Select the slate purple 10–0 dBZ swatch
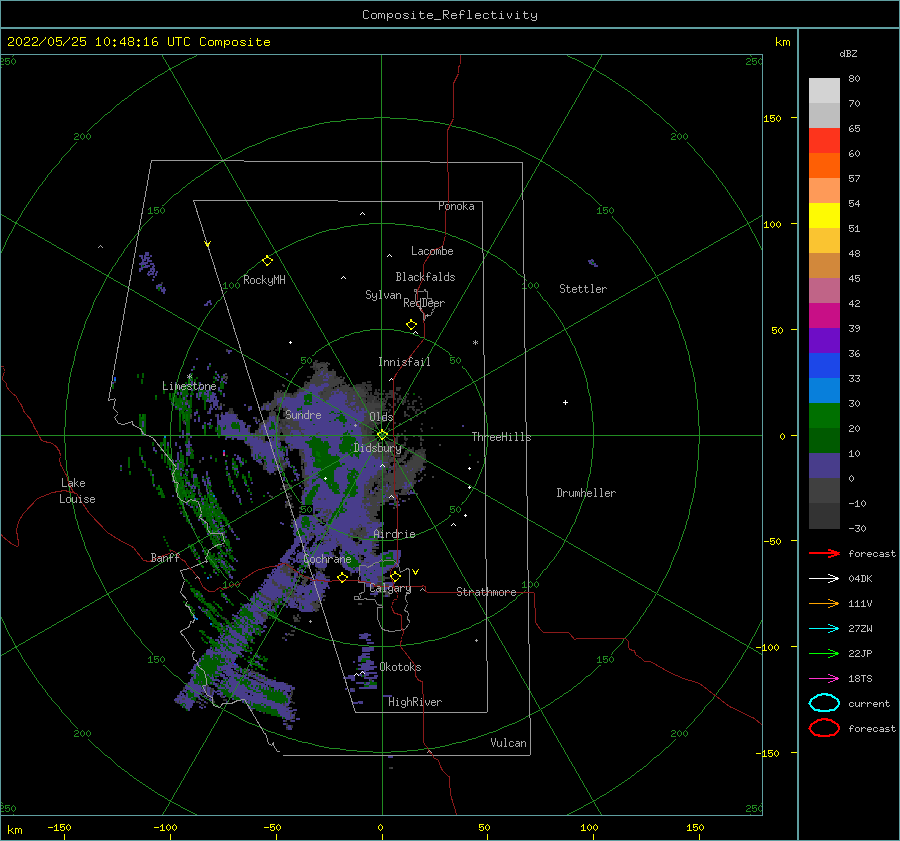Image resolution: width=900 pixels, height=841 pixels. tap(824, 466)
